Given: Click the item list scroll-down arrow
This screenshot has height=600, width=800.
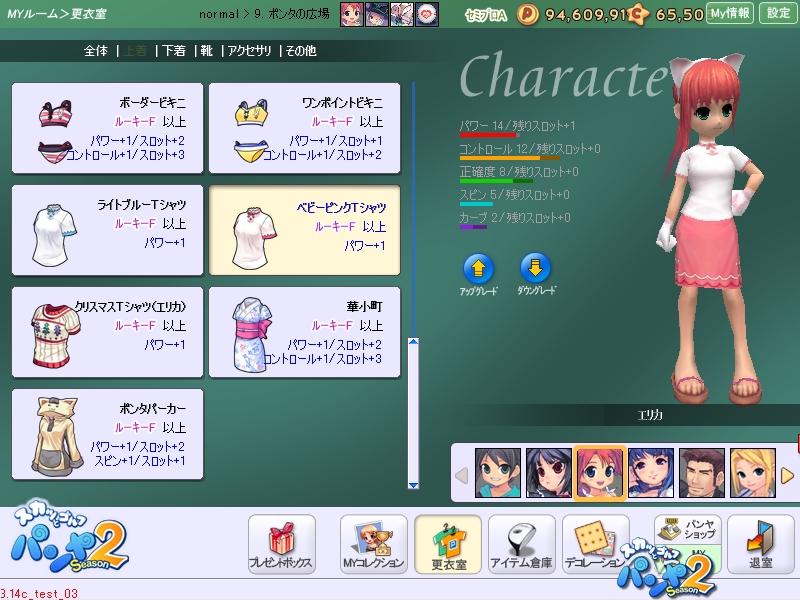Looking at the screenshot, I should (x=414, y=485).
